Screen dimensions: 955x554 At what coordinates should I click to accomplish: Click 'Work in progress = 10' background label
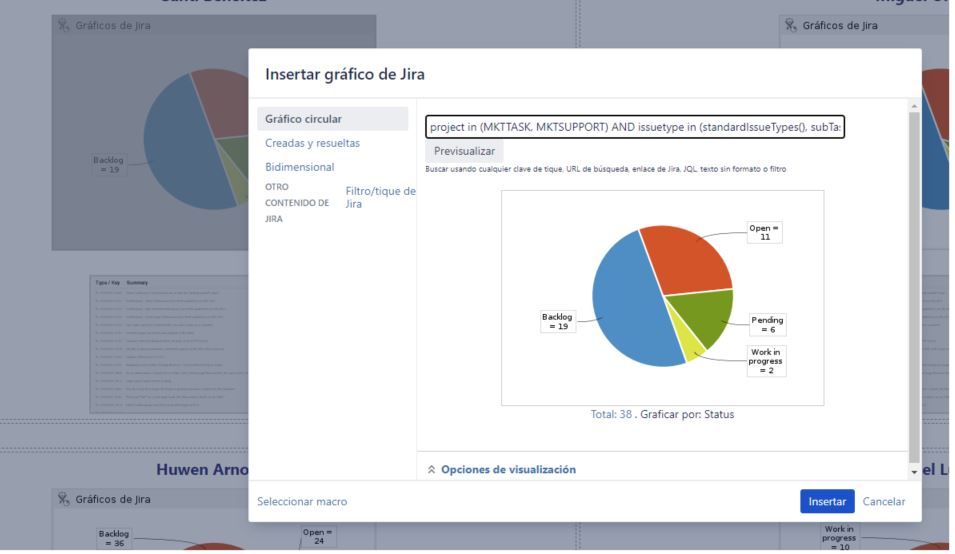tap(839, 538)
